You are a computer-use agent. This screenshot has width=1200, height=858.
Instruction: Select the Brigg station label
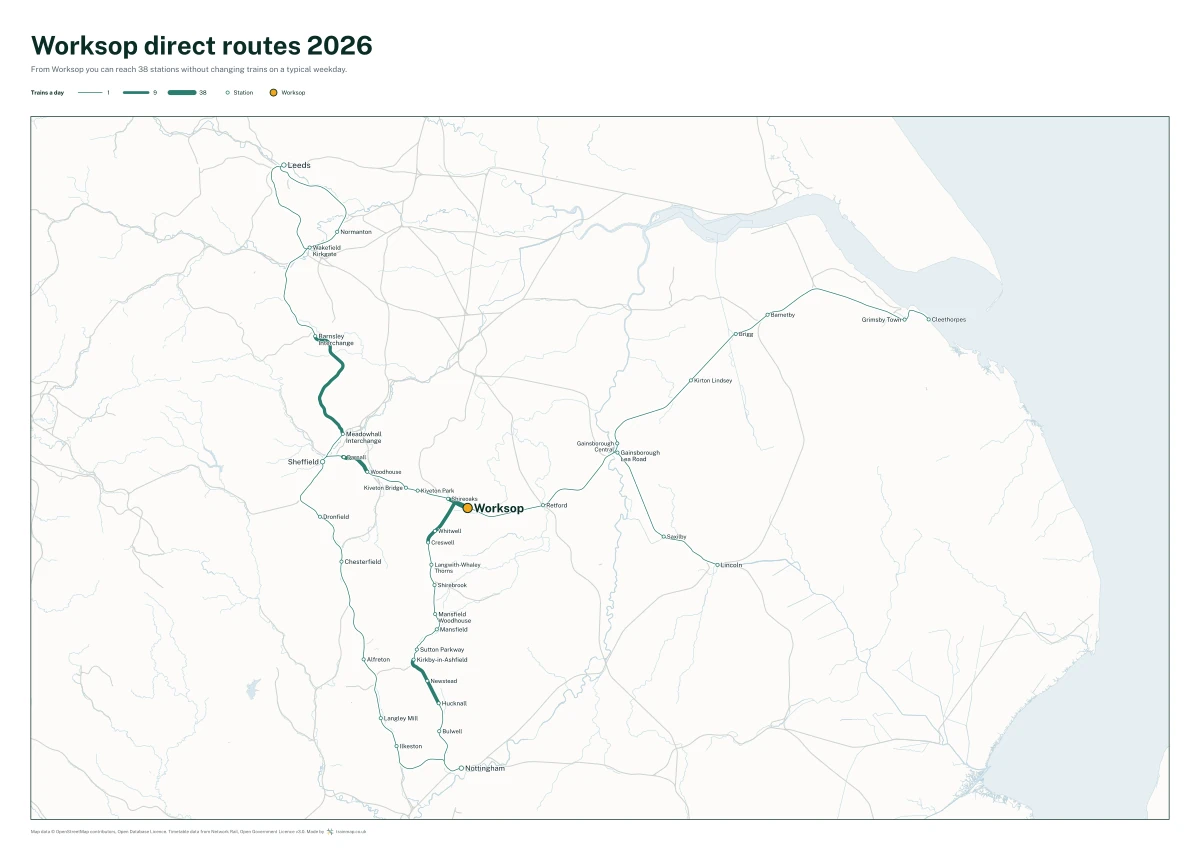click(x=745, y=334)
